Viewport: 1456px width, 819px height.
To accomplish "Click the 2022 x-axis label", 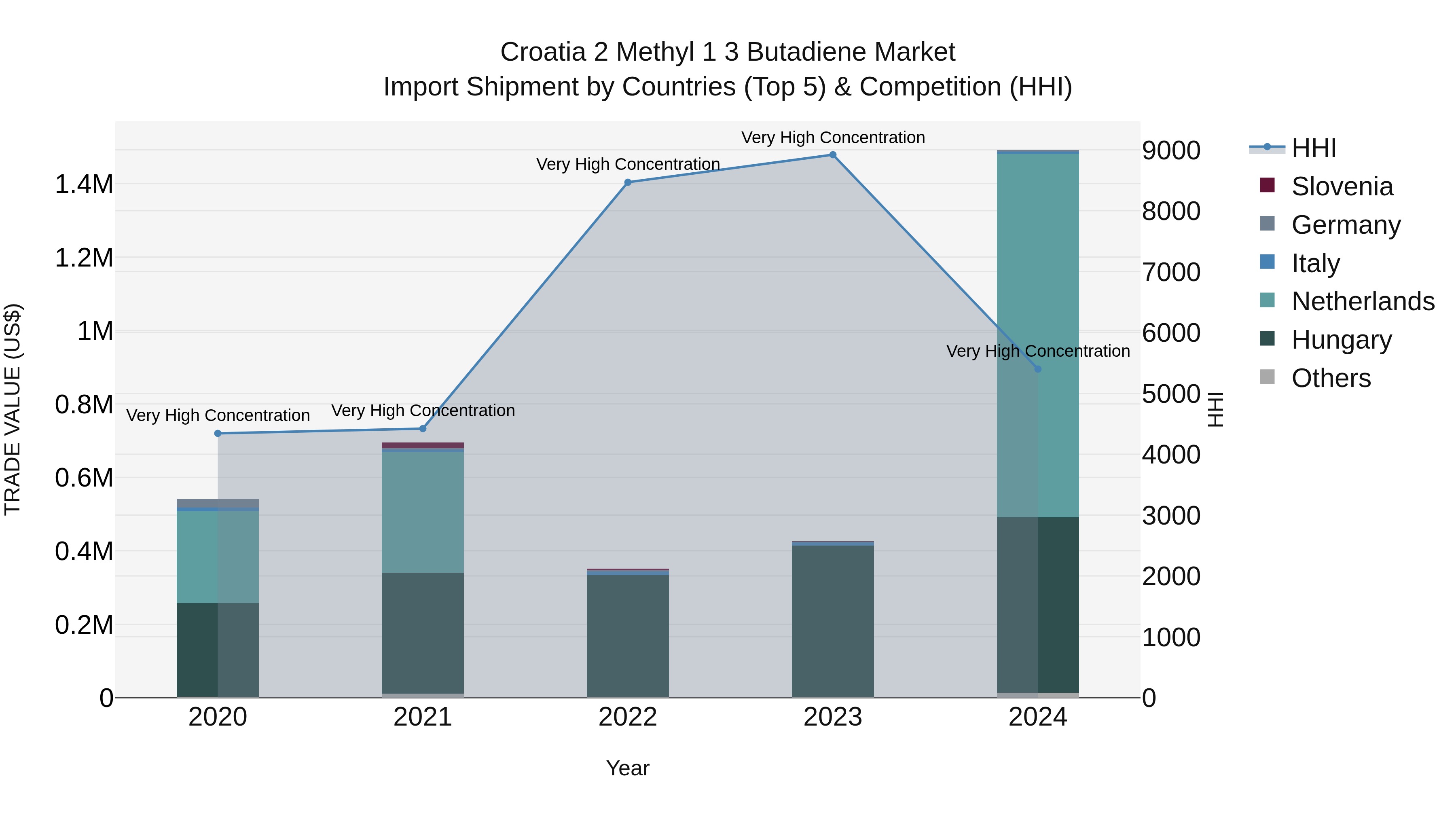I will 628,717.
